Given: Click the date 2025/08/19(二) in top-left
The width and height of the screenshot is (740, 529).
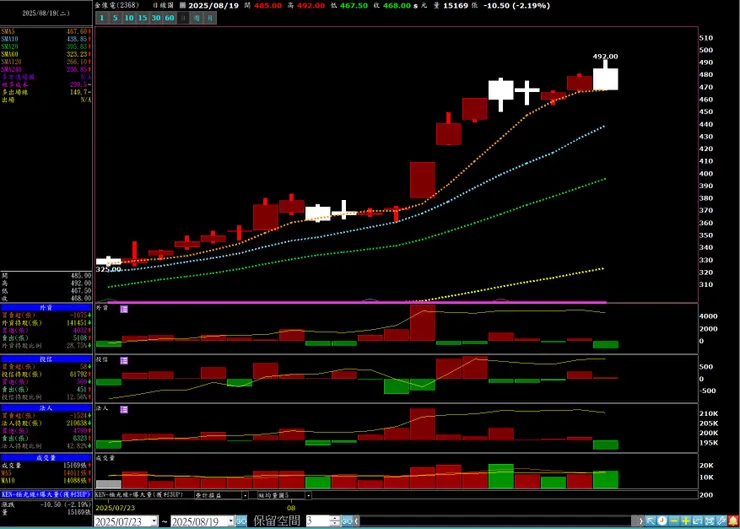Looking at the screenshot, I should click(x=46, y=13).
